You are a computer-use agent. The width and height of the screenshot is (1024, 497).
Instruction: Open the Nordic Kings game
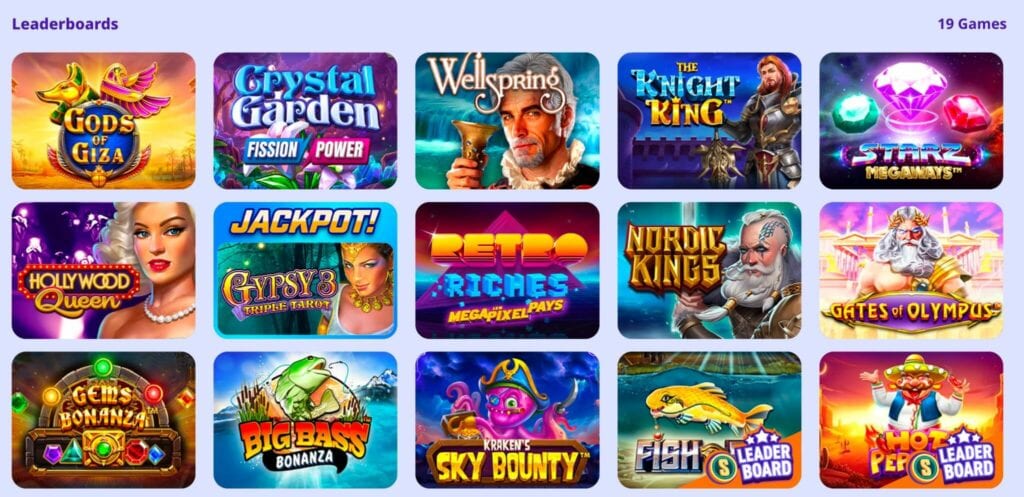pos(709,270)
